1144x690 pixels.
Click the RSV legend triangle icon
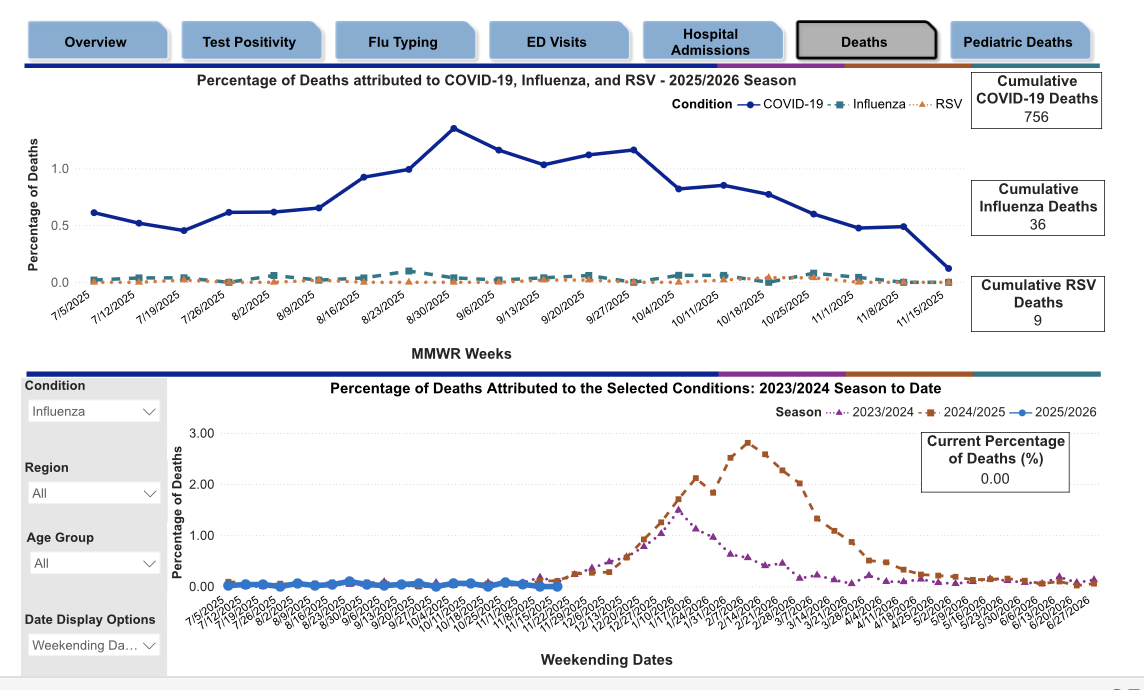coord(921,104)
